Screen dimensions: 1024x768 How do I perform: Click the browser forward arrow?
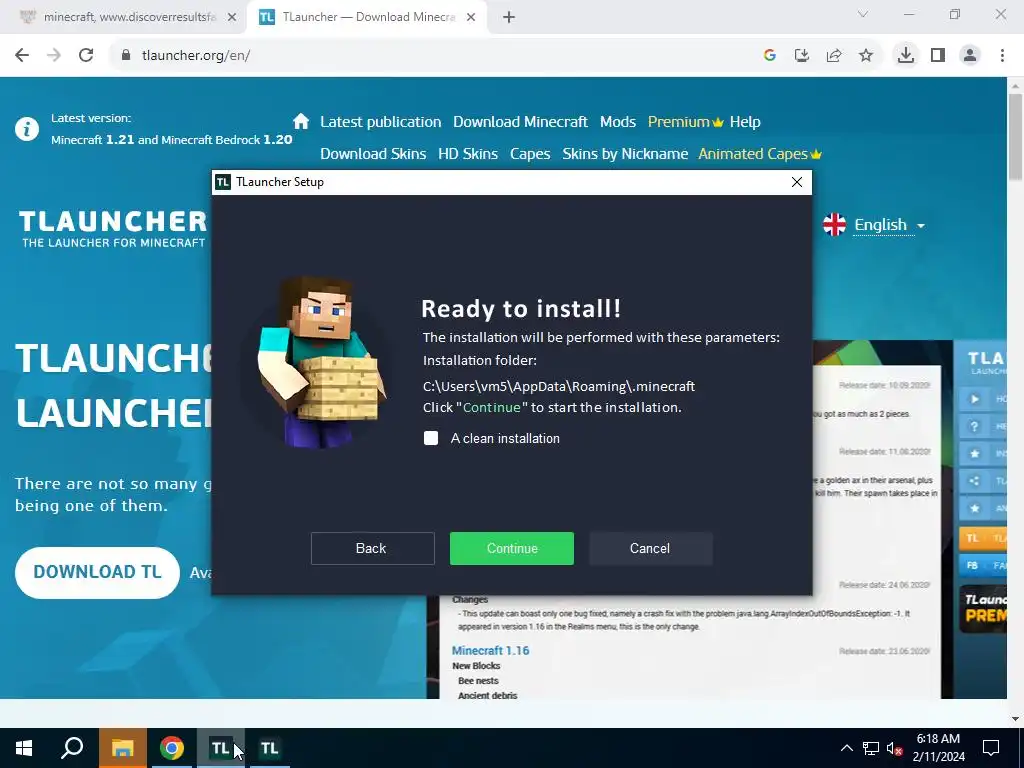point(54,56)
